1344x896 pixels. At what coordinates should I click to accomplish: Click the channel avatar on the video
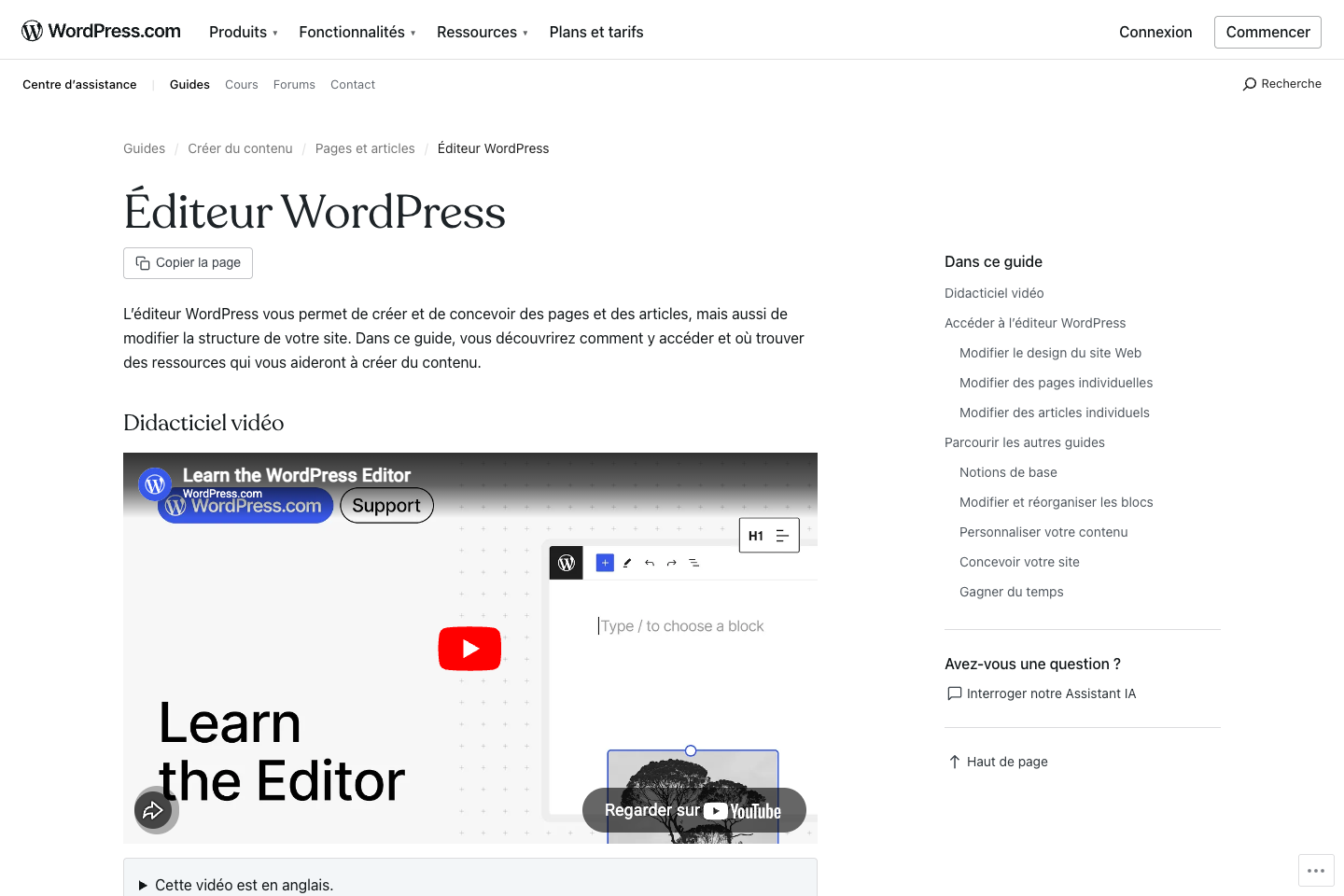click(x=155, y=483)
